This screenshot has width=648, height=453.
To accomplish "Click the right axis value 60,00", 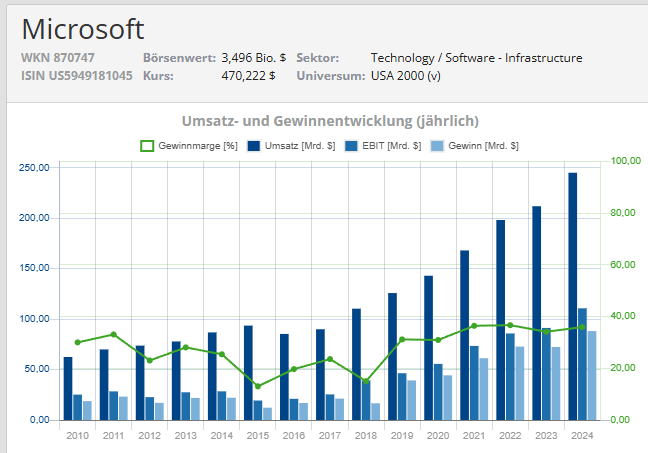I will 623,265.
